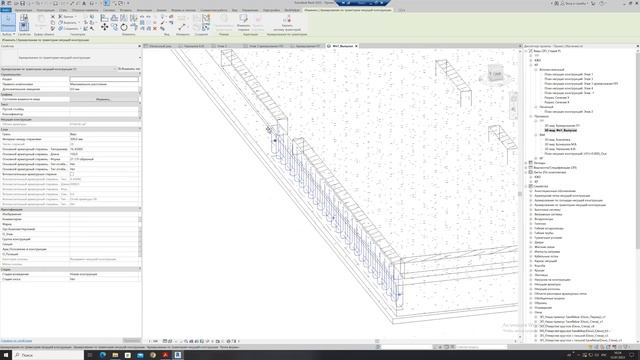
Task: Click the Windows Start button
Action: (x=6, y=355)
